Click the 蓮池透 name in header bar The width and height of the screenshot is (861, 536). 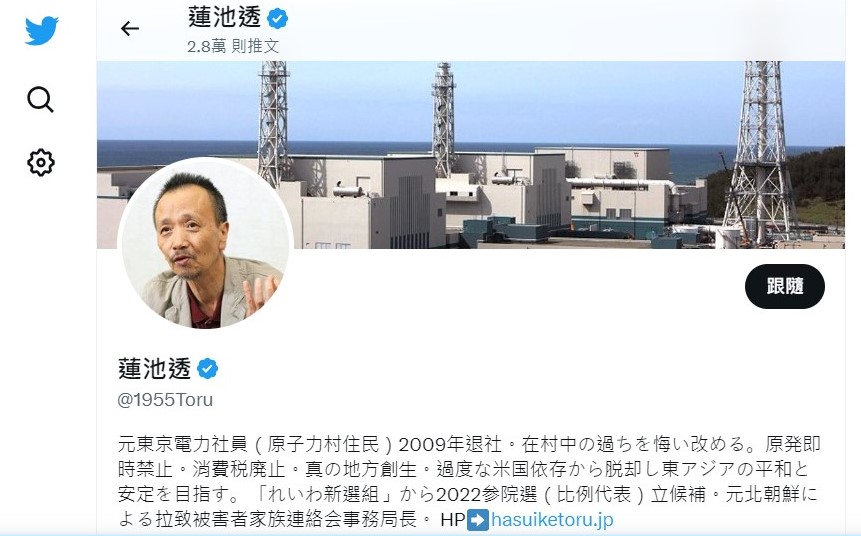point(224,18)
